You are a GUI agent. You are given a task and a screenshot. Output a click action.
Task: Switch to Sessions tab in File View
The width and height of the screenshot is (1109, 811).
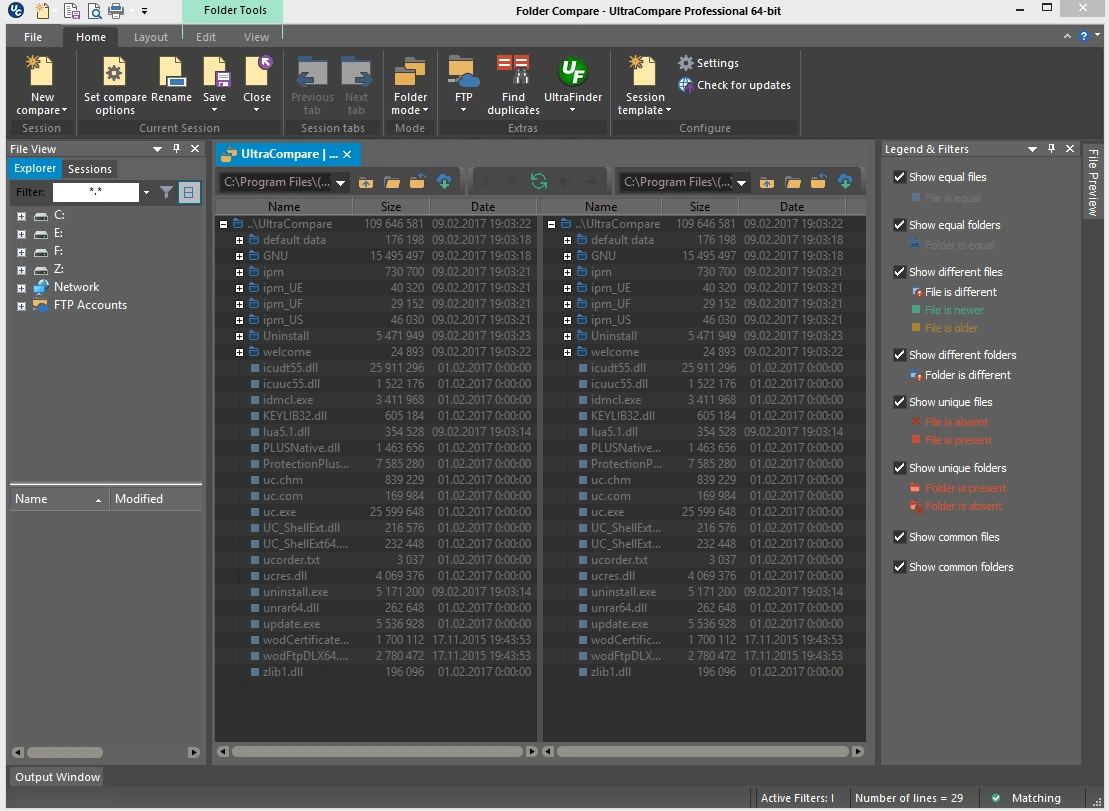click(x=90, y=169)
